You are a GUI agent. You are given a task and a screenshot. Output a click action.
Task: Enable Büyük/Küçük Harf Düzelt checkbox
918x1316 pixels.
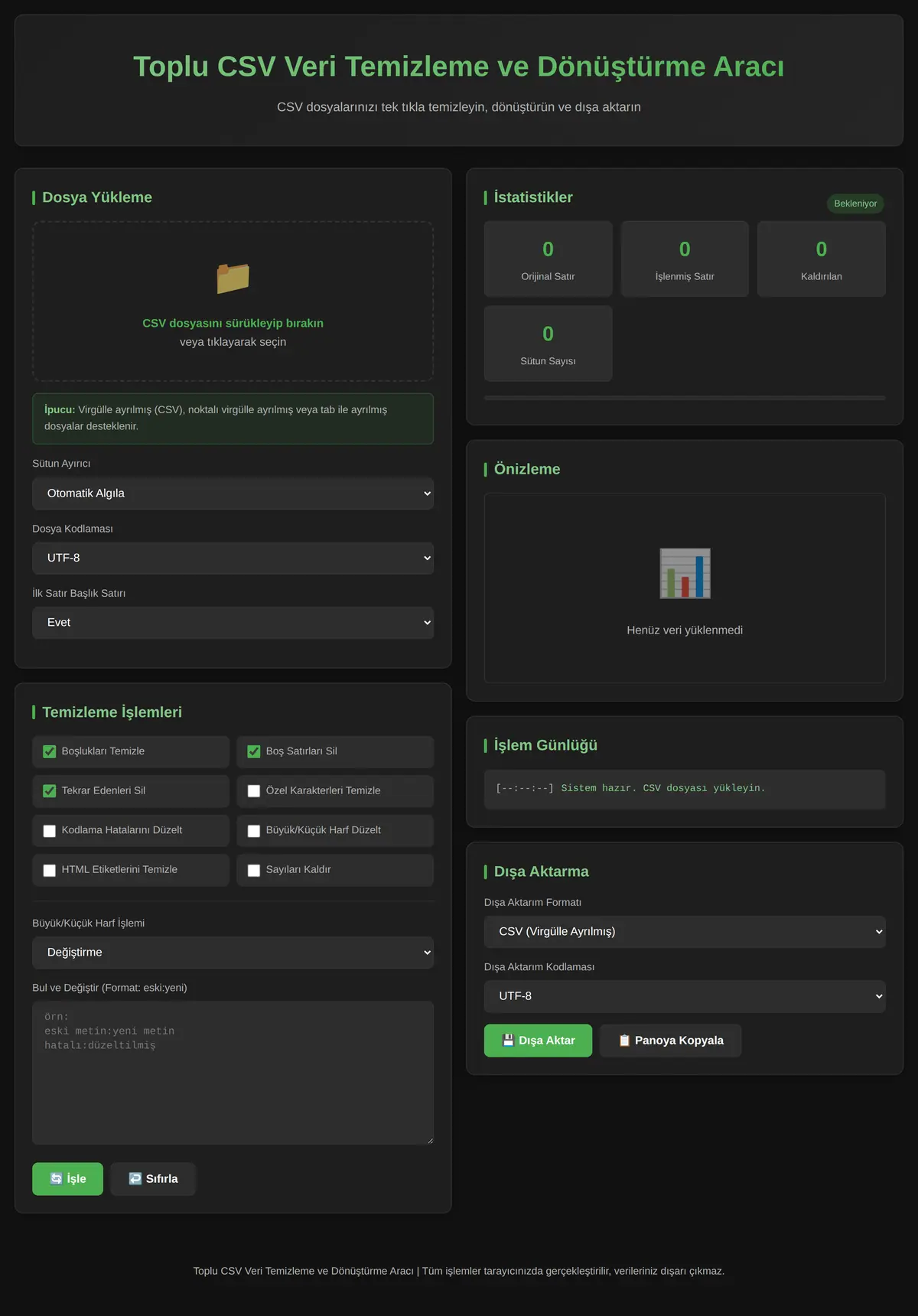click(254, 831)
